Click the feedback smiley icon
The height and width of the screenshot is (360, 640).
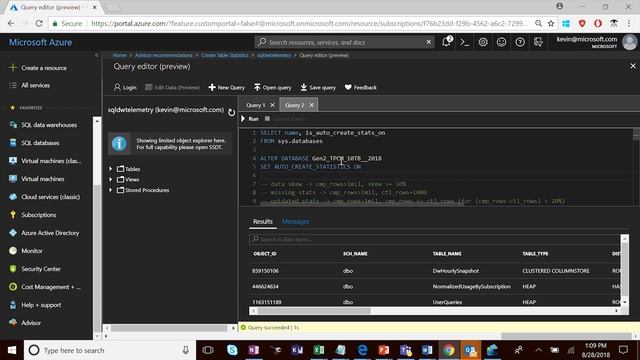point(501,42)
